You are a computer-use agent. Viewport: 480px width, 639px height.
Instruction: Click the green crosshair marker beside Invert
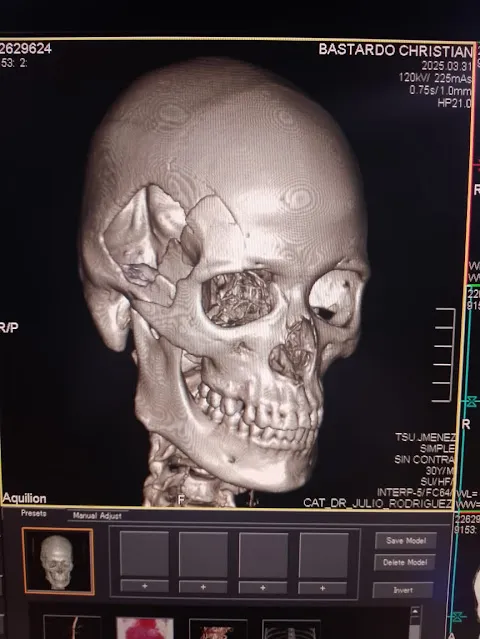click(x=457, y=616)
